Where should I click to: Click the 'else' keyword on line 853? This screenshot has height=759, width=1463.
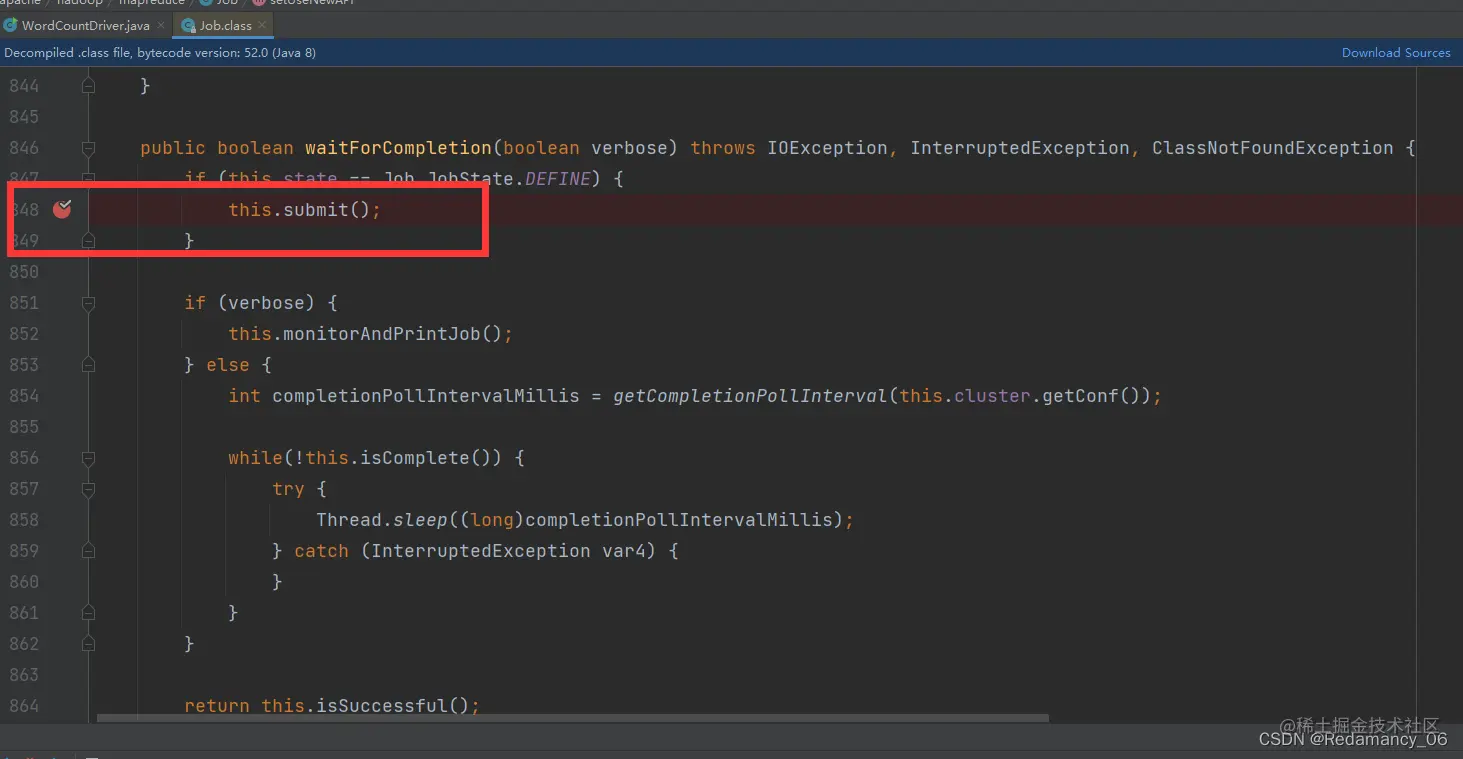click(228, 365)
